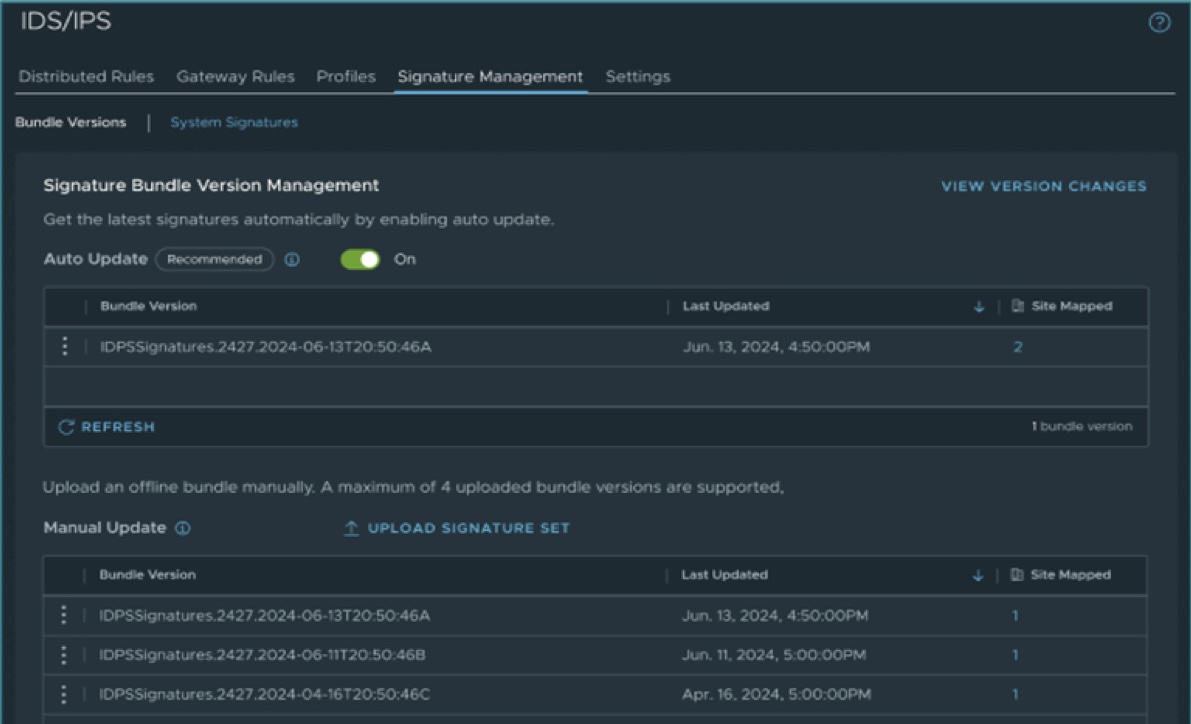
Task: Turn off the Auto Update toggle
Action: [x=360, y=260]
